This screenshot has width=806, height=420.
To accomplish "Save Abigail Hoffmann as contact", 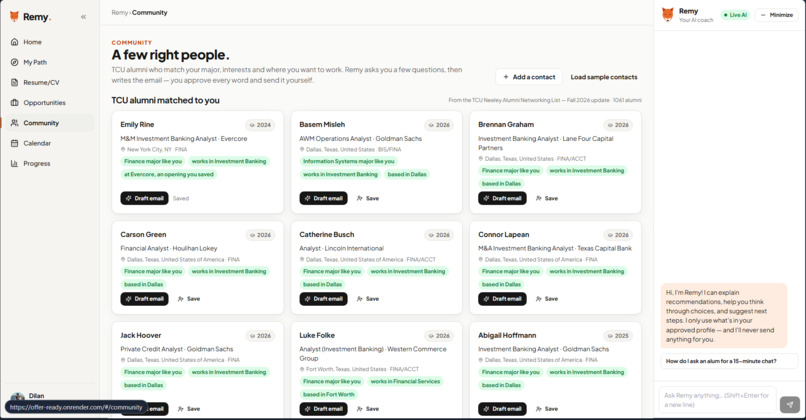I will (x=546, y=409).
